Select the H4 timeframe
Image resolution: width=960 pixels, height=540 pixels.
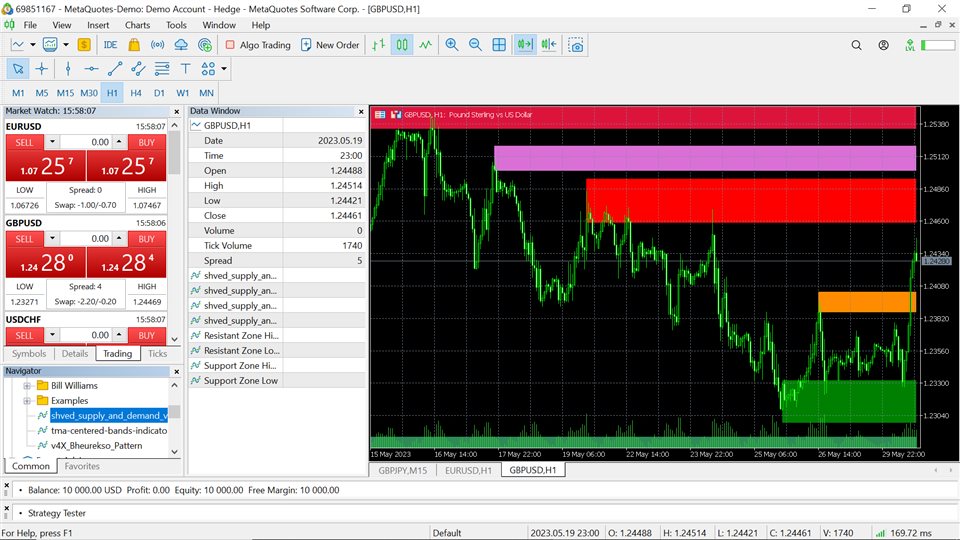(136, 93)
